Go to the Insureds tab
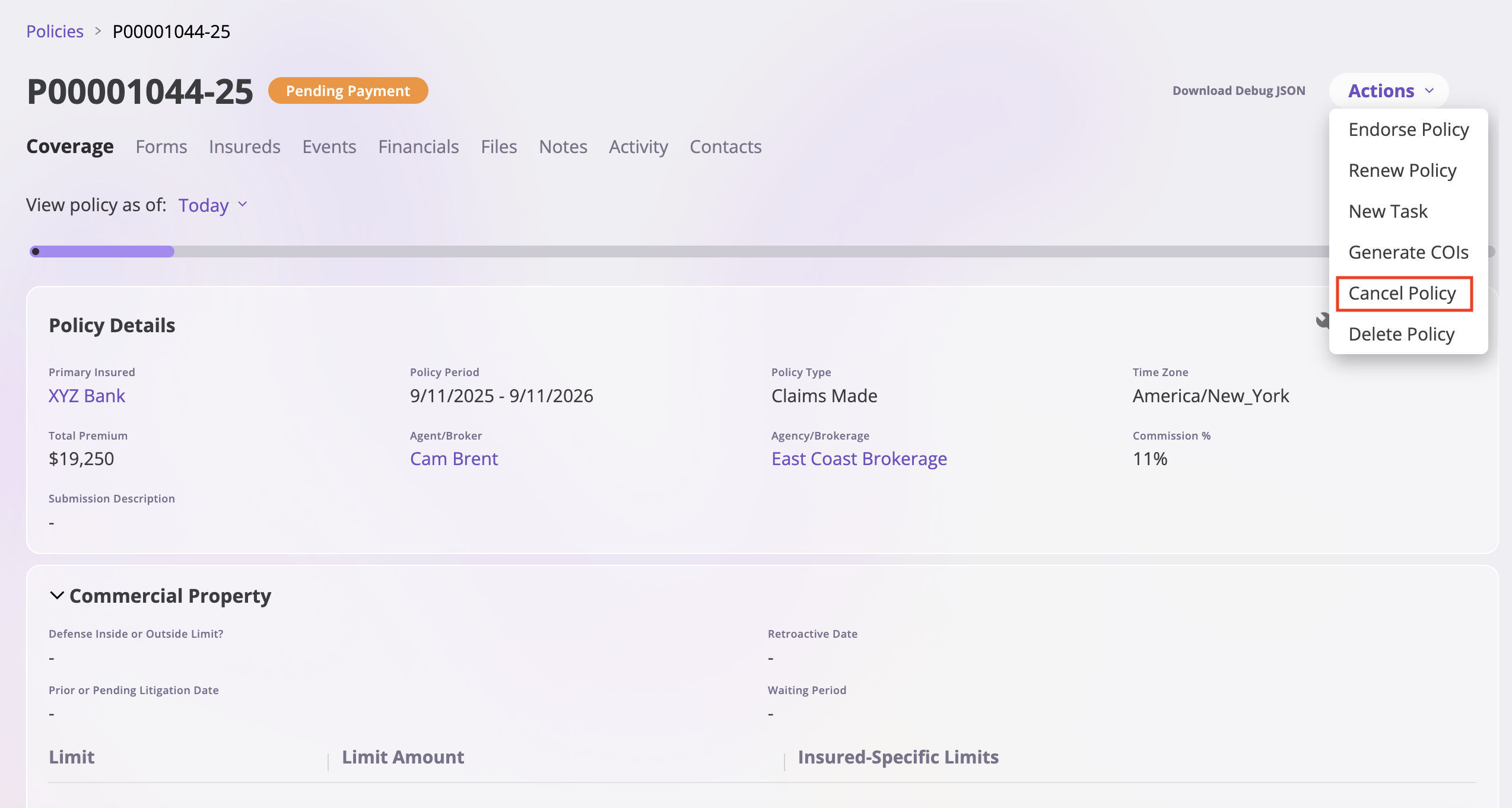Screen dimensions: 1512x808 point(244,147)
